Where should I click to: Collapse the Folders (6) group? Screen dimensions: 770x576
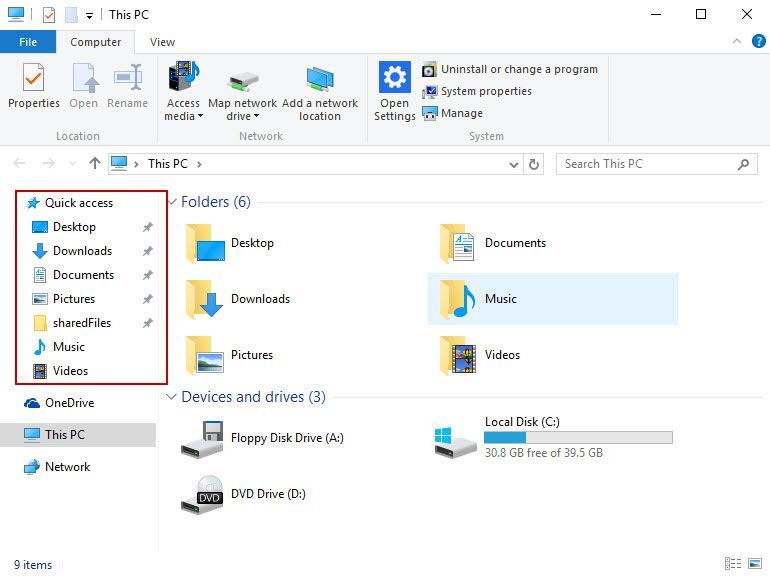(172, 202)
